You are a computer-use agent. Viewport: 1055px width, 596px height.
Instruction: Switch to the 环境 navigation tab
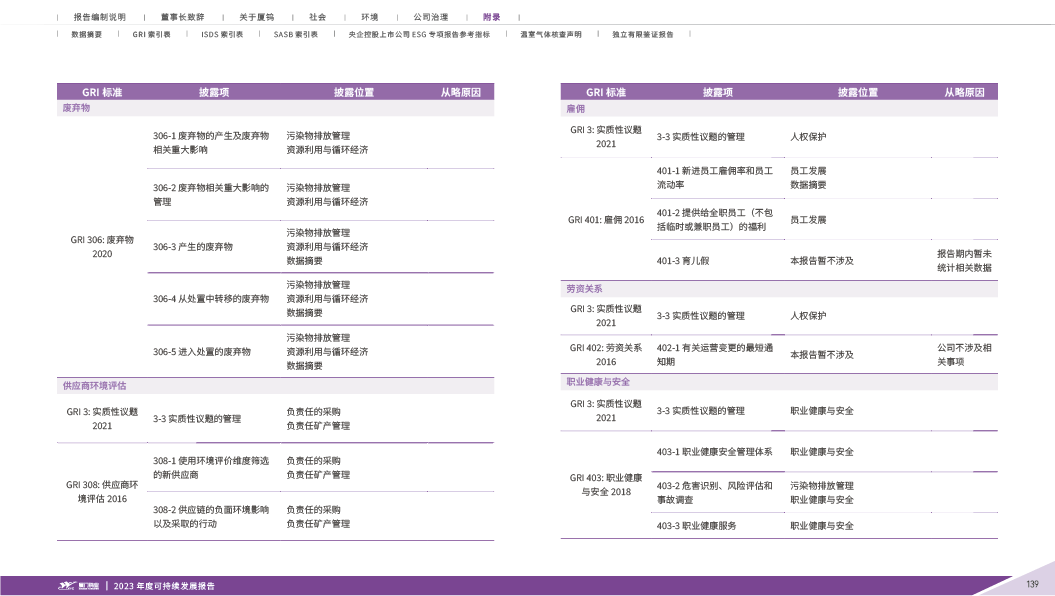(x=369, y=17)
